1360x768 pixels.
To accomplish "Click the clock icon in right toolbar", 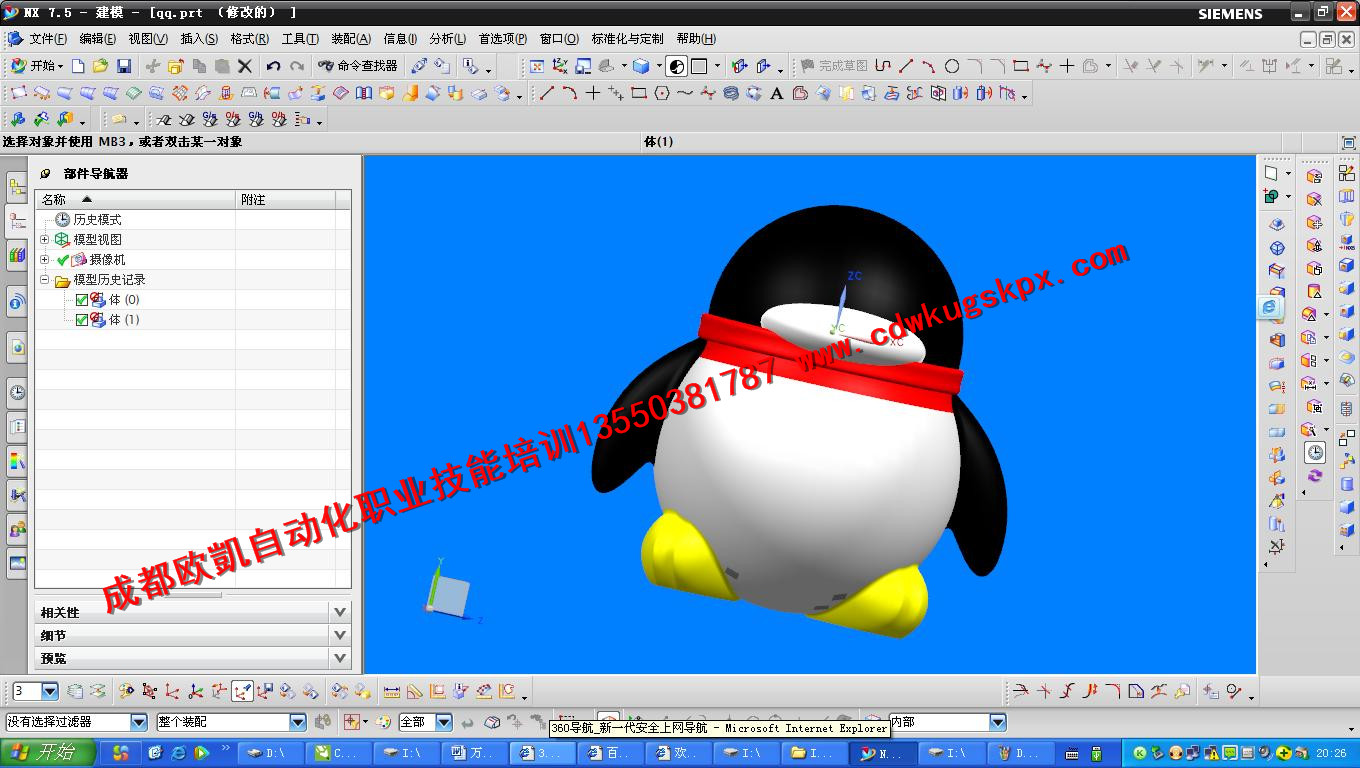I will [1315, 453].
